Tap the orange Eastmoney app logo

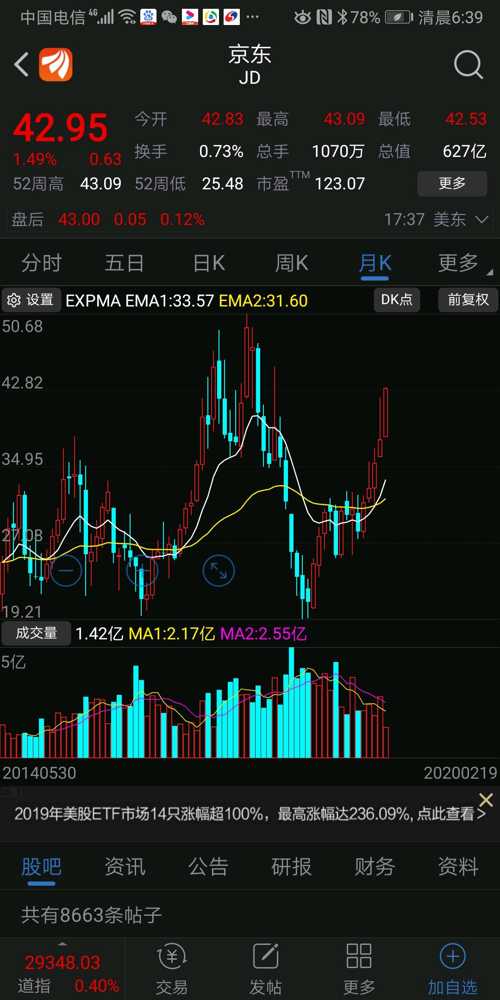(x=55, y=65)
